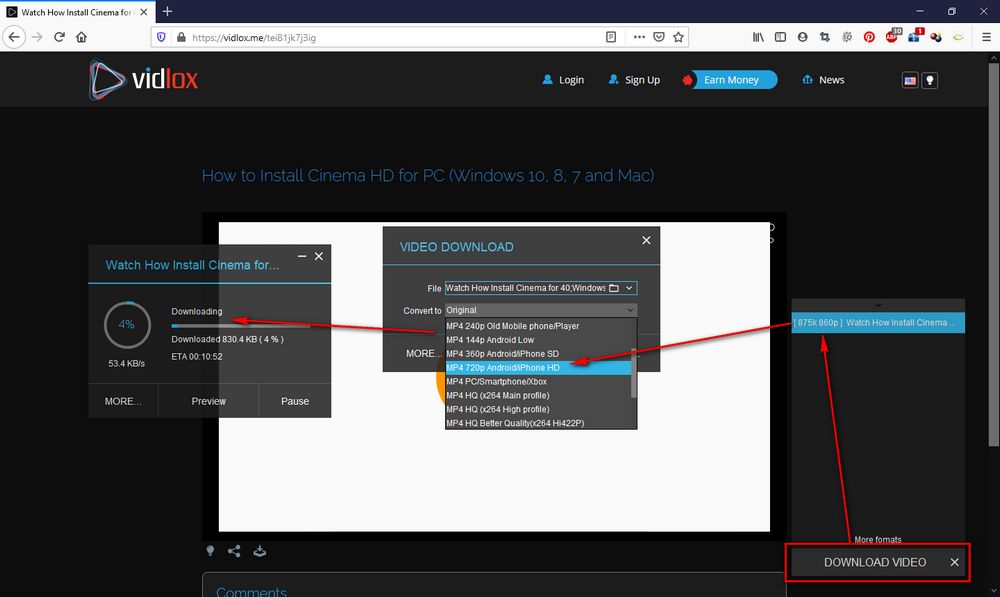Open News link
The width and height of the screenshot is (1000, 597).
823,80
